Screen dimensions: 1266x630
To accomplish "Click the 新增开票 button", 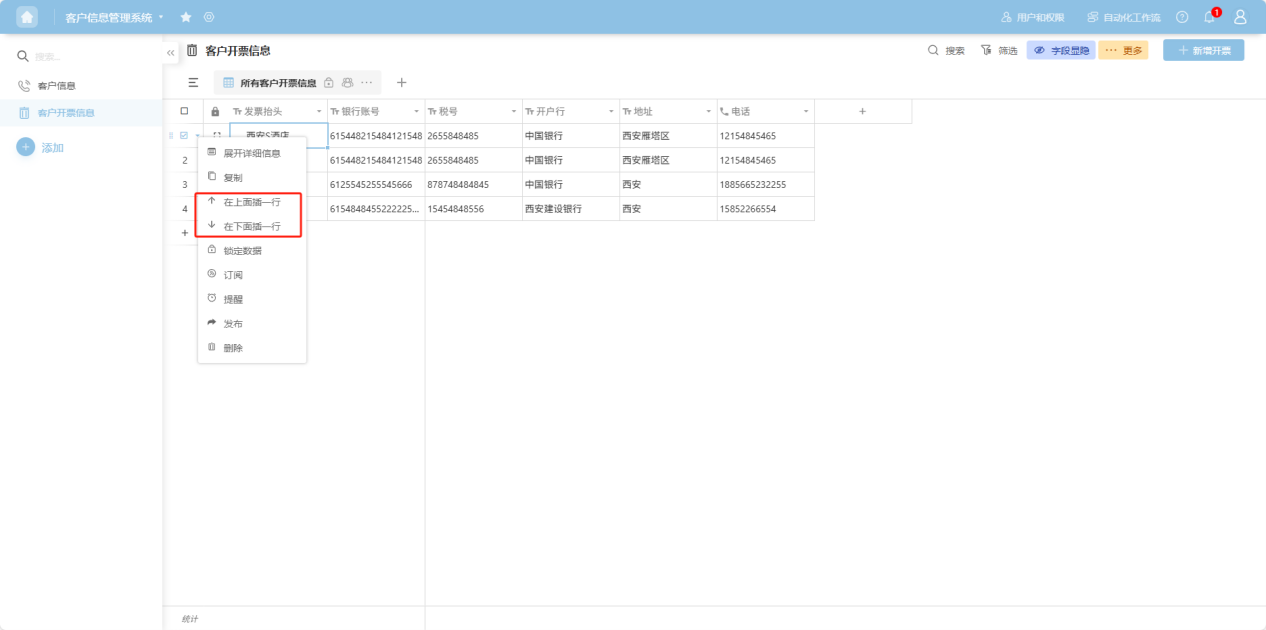I will [x=1203, y=50].
